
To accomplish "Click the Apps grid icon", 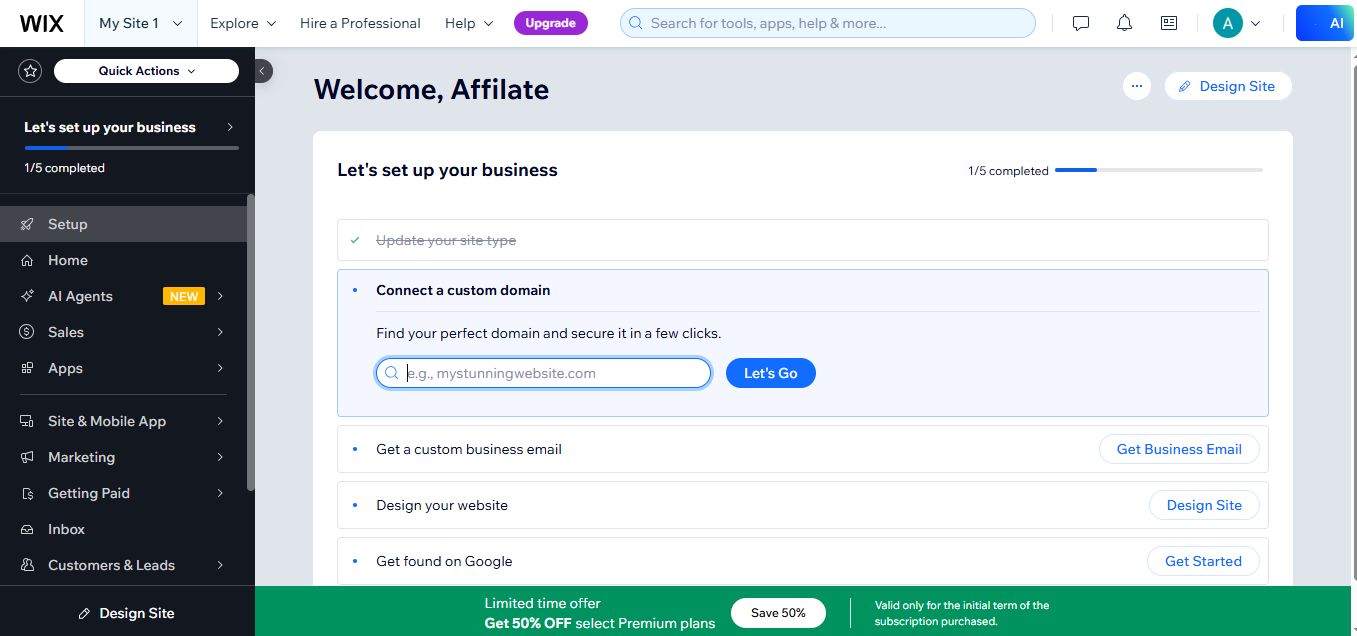I will point(28,368).
